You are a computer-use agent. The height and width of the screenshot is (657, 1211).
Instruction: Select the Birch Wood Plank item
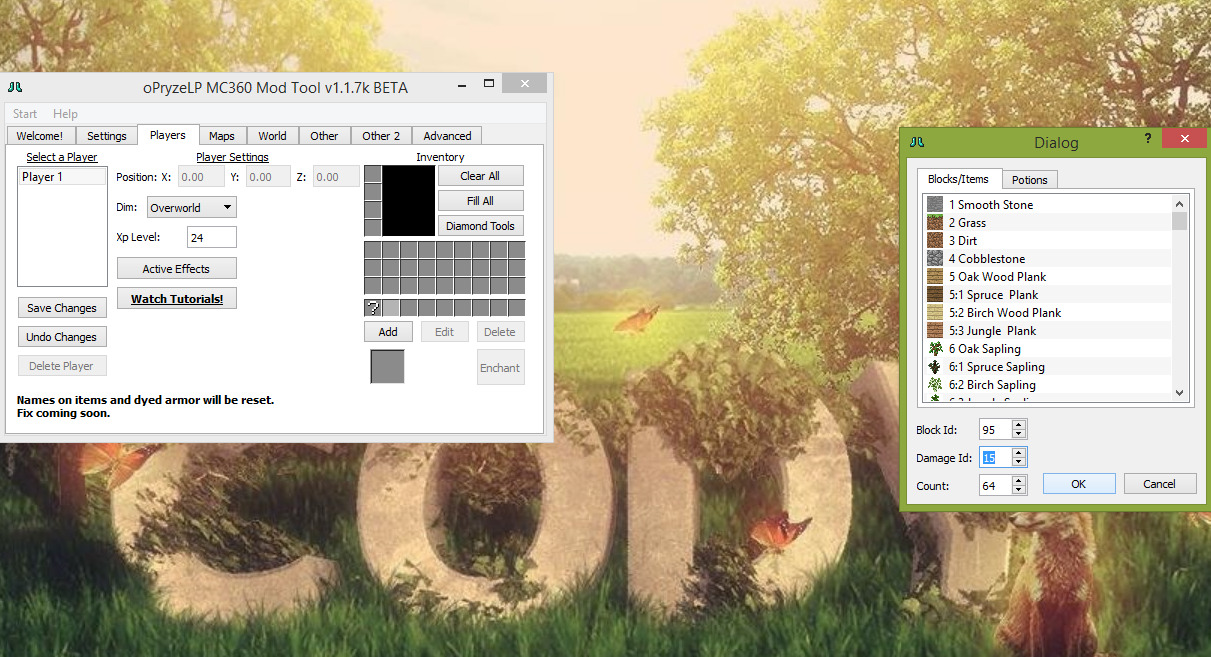[1004, 313]
